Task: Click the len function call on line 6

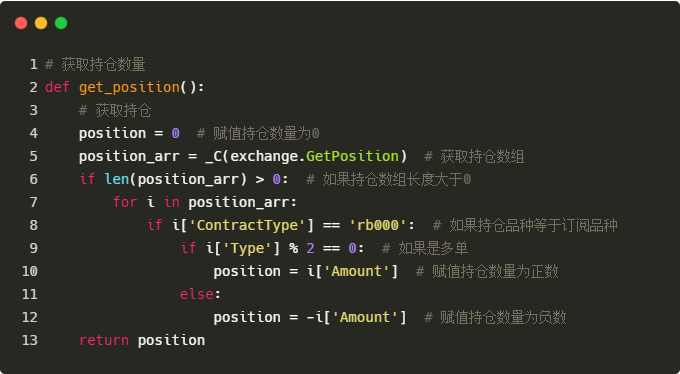Action: (x=117, y=179)
